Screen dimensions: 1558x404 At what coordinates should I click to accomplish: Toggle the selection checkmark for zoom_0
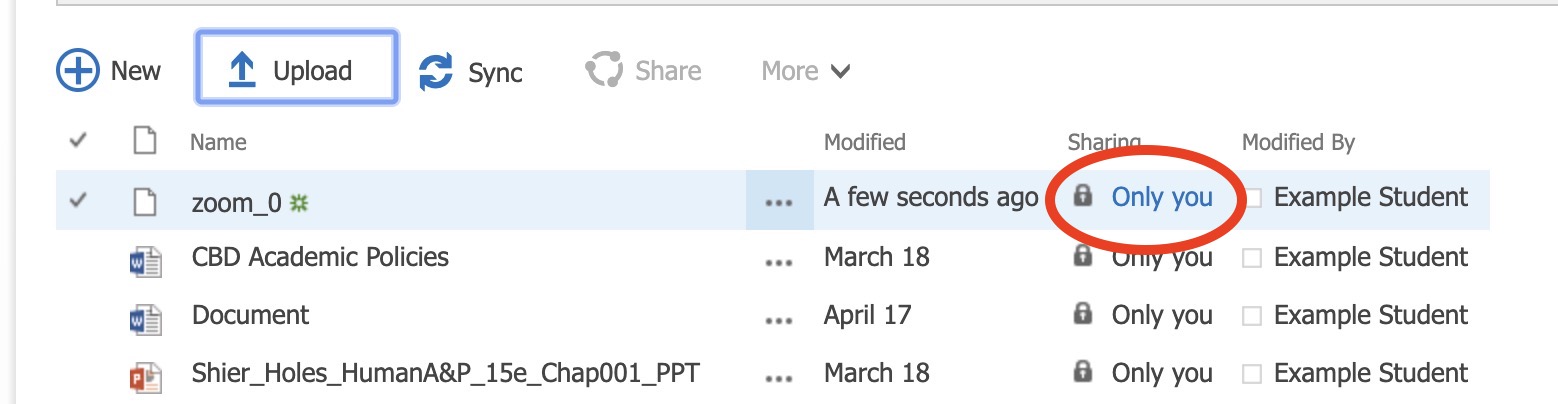tap(78, 200)
